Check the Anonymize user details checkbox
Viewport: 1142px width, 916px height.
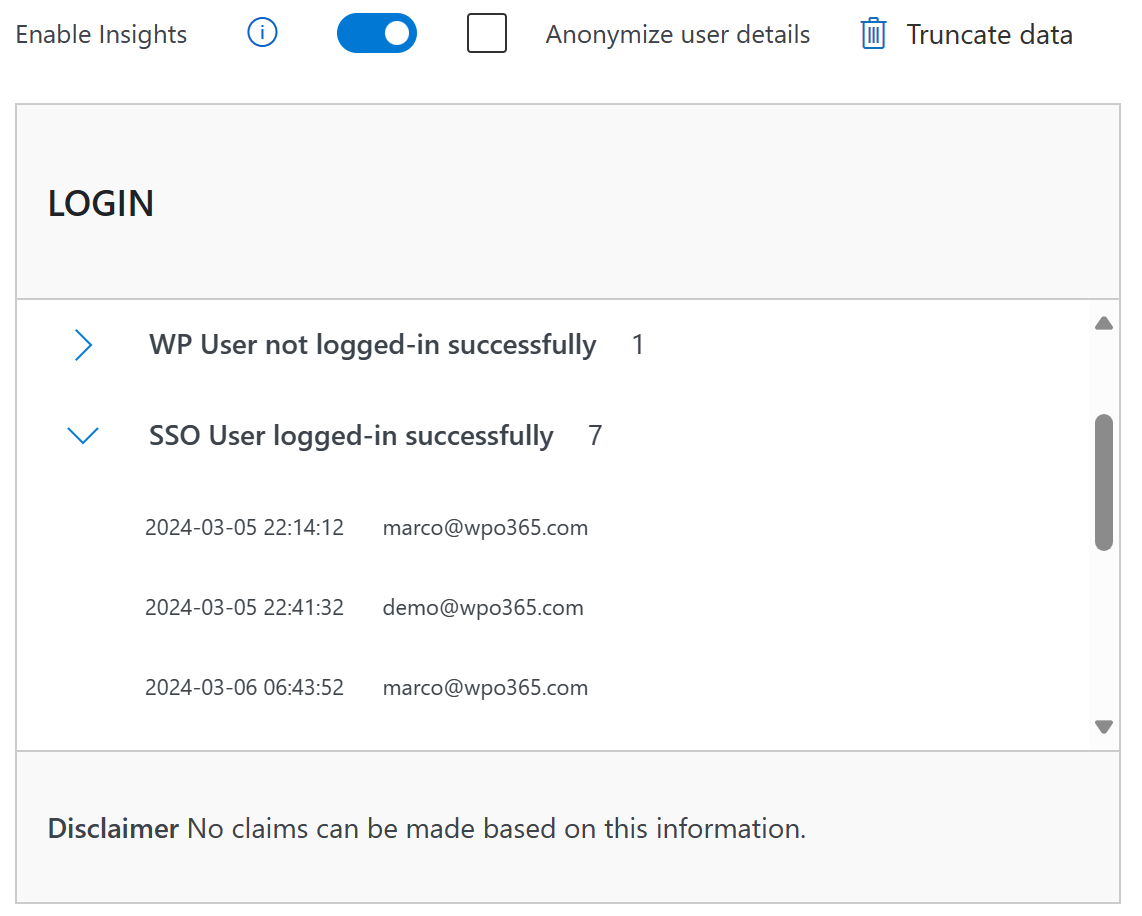487,33
